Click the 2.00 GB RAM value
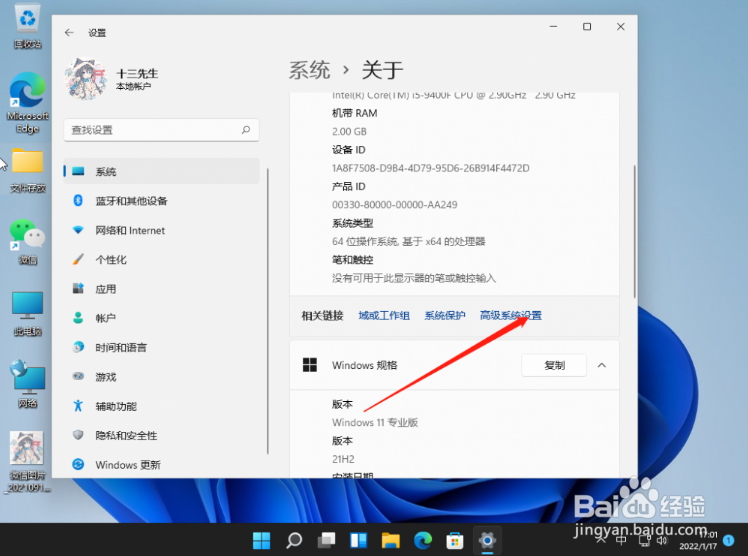The image size is (748, 556). coord(349,132)
